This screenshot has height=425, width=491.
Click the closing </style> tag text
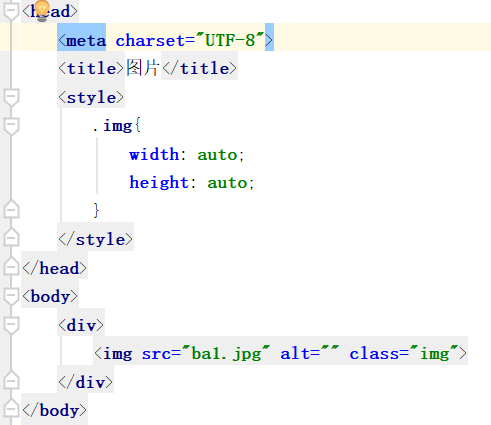click(96, 239)
